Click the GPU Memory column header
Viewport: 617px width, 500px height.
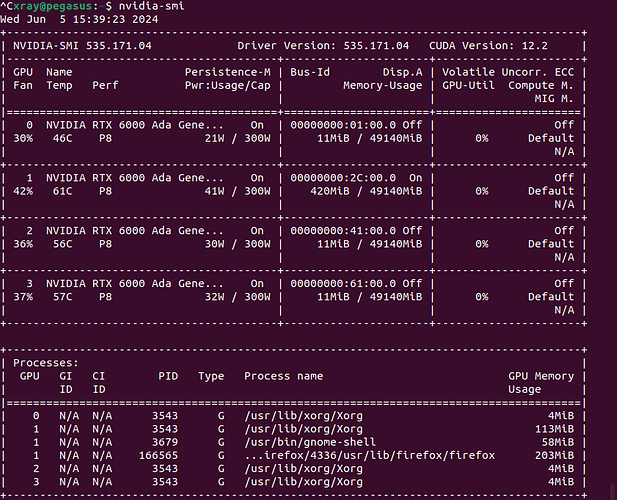(541, 376)
